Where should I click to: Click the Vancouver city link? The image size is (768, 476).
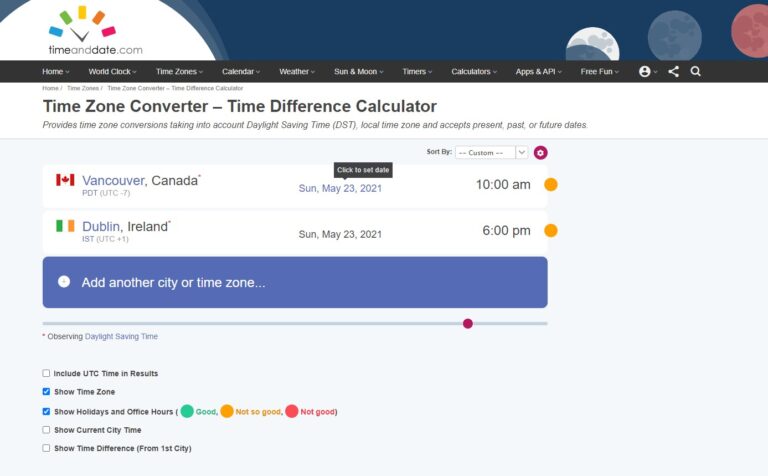pos(113,180)
